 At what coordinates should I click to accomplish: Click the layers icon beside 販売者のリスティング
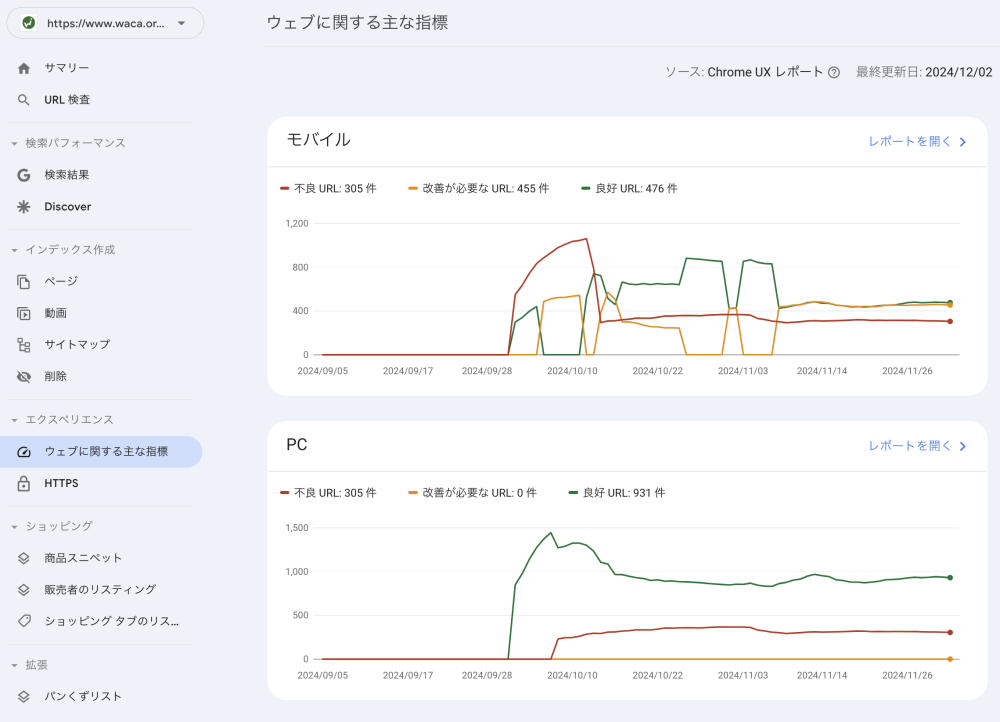24,590
